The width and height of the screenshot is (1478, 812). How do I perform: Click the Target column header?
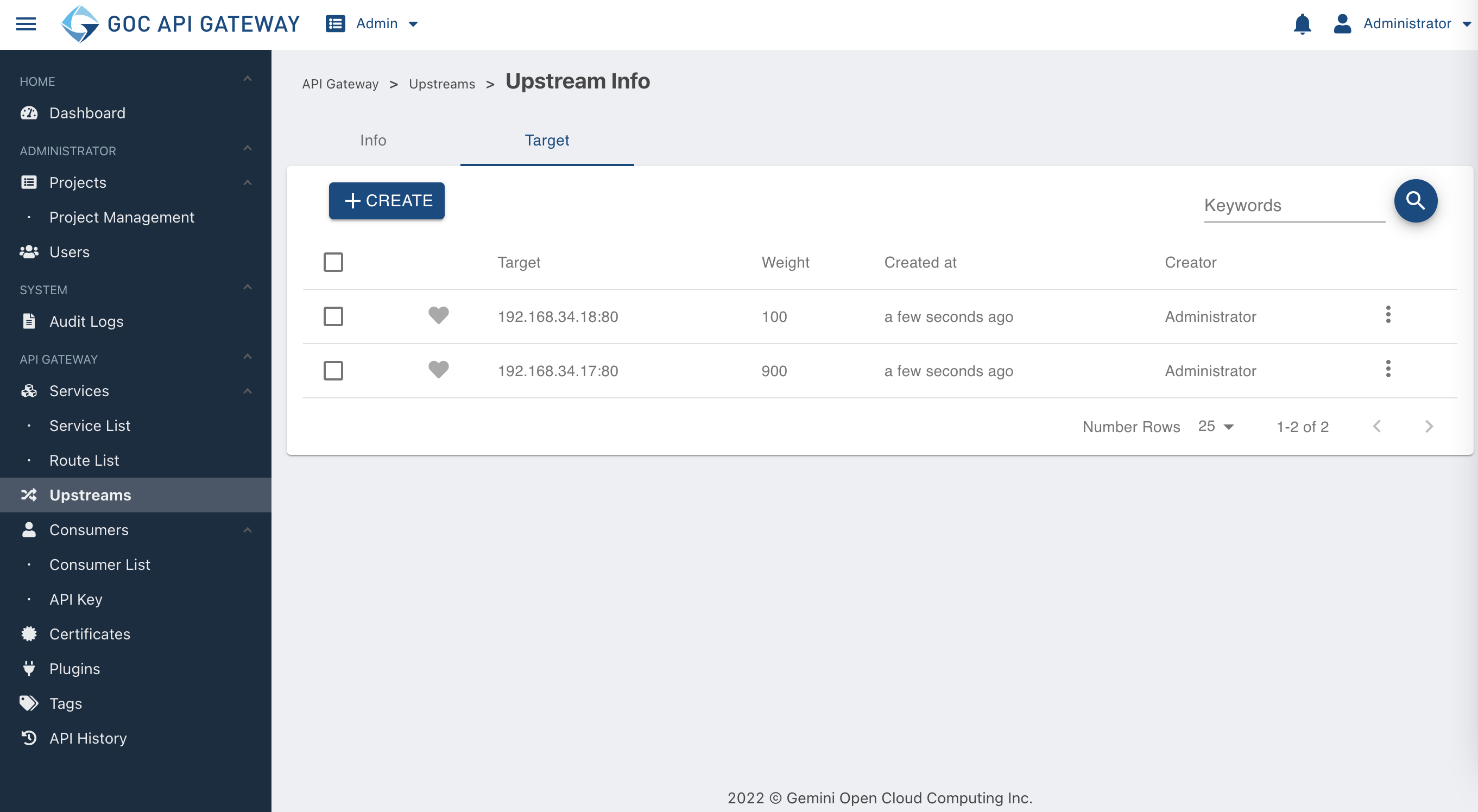(x=519, y=262)
